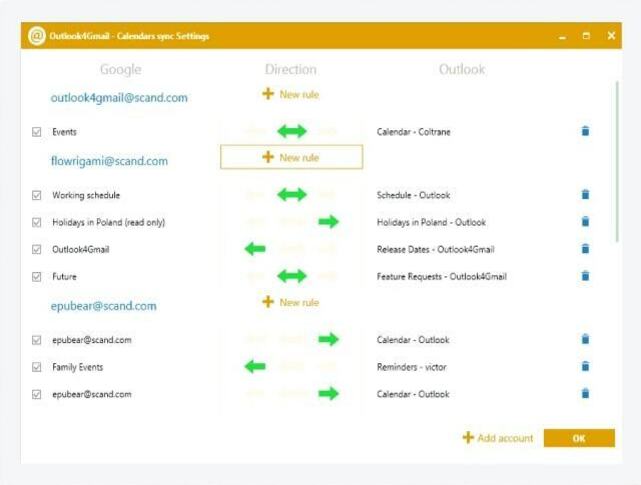Minimize the Calendars sync Settings window

tap(563, 36)
